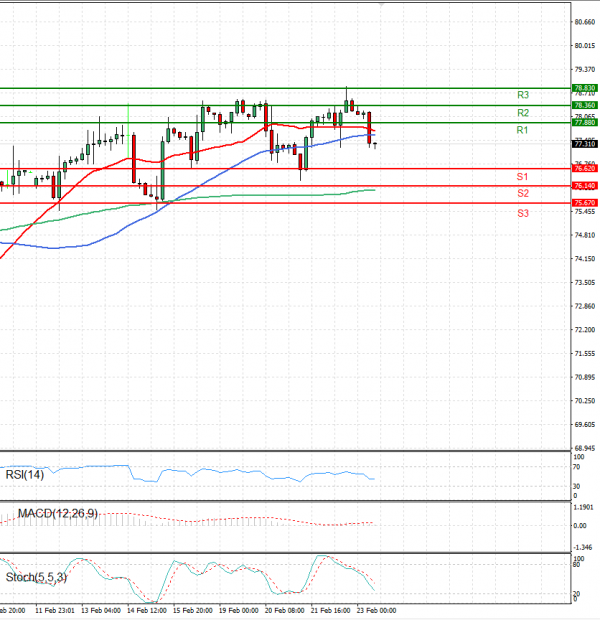Viewport: 600px width, 620px height.
Task: Click the MACD -1.346 scale value
Action: (583, 547)
